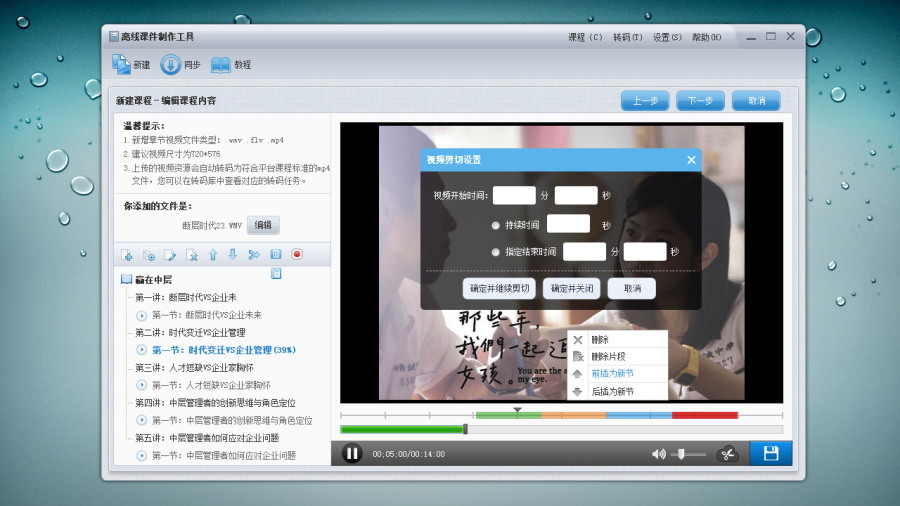Choose 后插为新节 from the context menu

(x=612, y=391)
